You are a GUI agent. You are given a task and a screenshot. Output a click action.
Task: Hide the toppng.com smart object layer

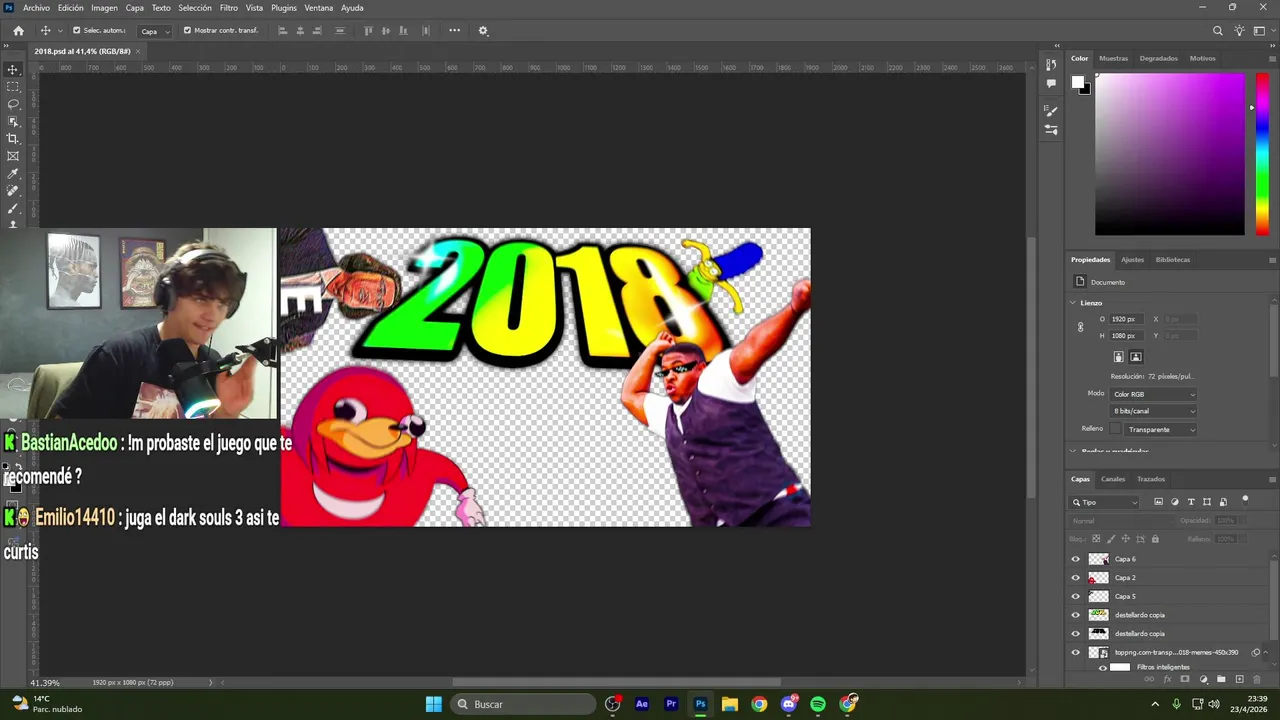coord(1076,652)
